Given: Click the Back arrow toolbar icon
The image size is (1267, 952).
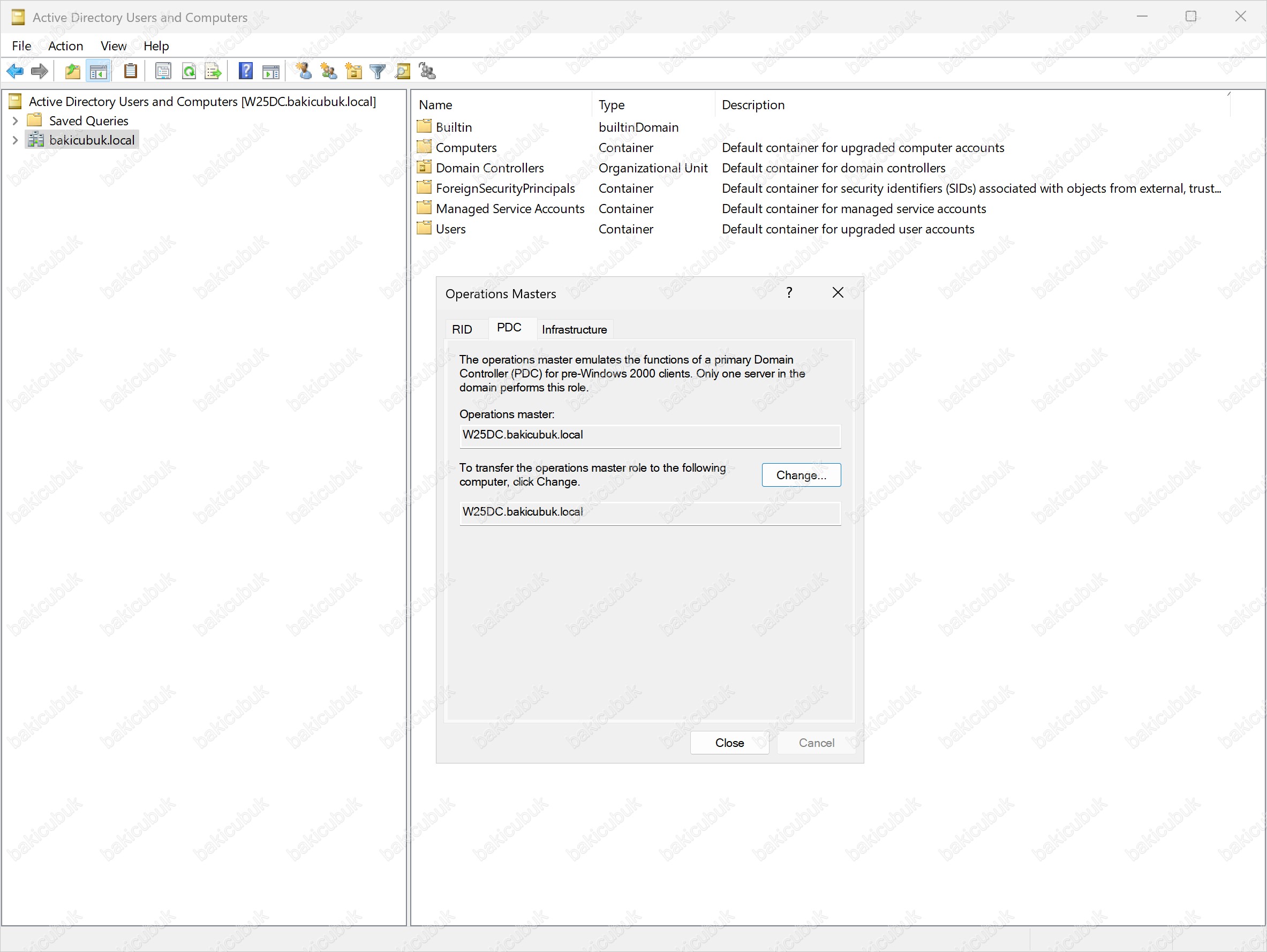Looking at the screenshot, I should click(15, 72).
